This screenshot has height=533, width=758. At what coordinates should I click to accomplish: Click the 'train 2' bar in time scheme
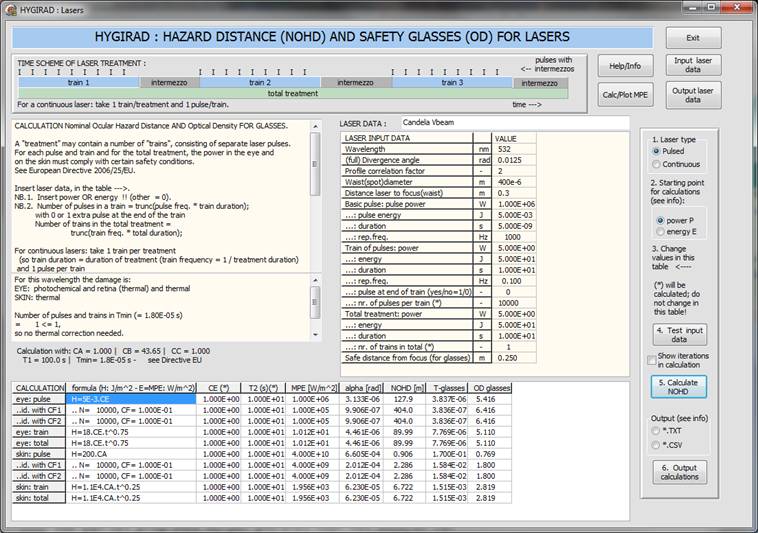click(260, 83)
